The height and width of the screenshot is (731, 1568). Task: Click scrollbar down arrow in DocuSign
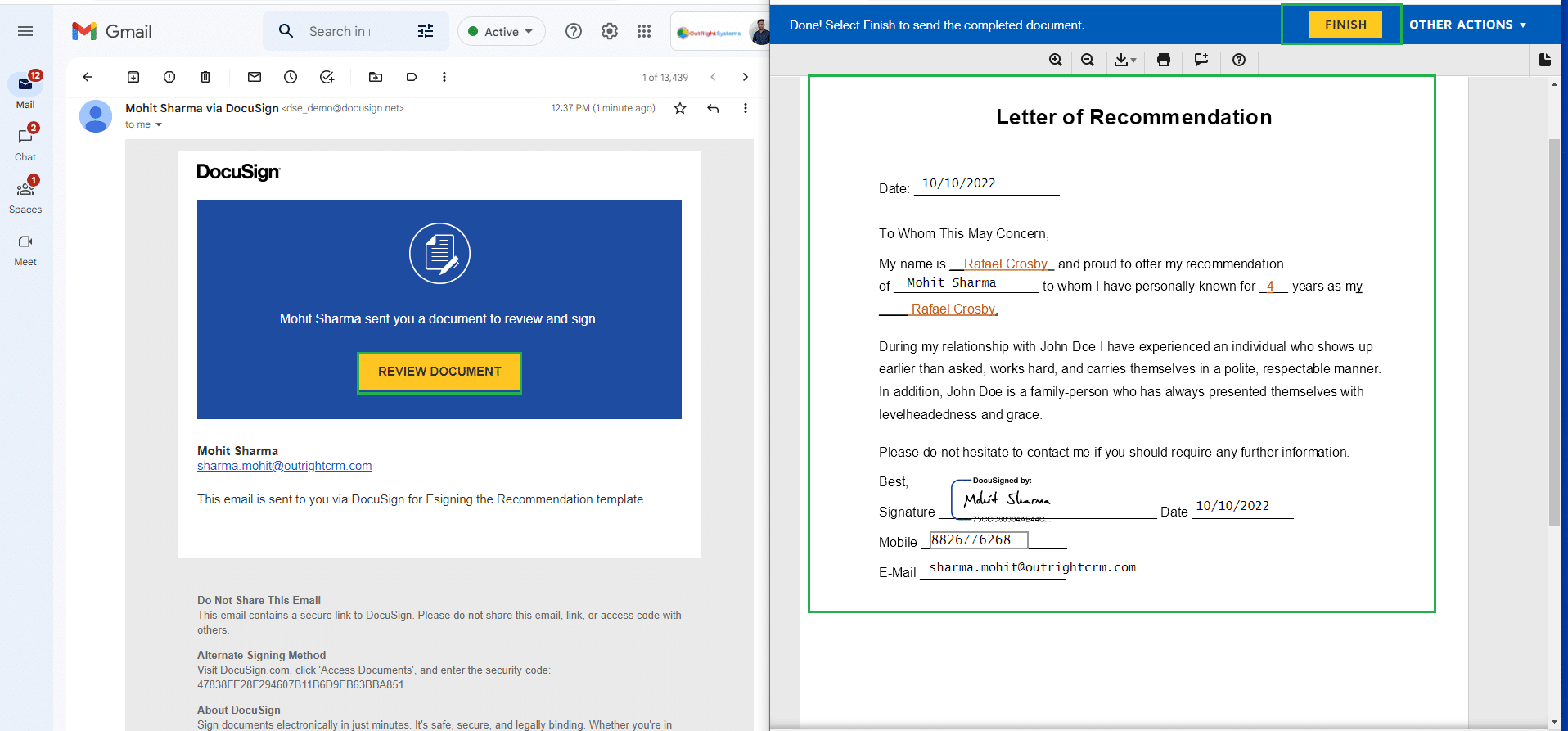point(1554,723)
